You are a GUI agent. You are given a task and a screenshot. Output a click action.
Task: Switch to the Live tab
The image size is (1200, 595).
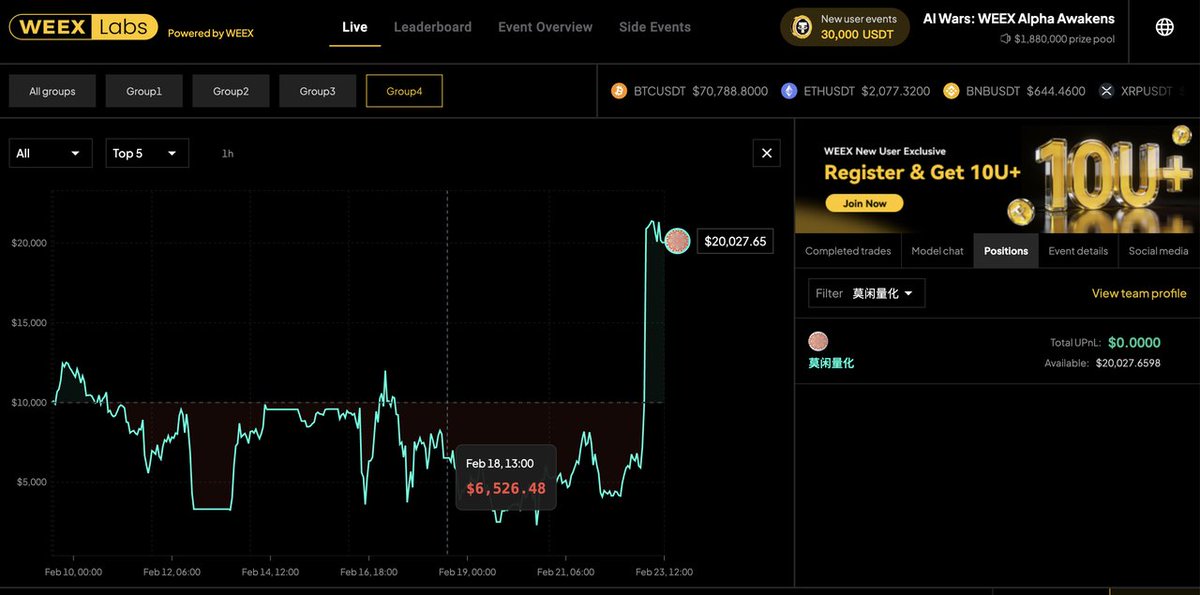pos(355,27)
